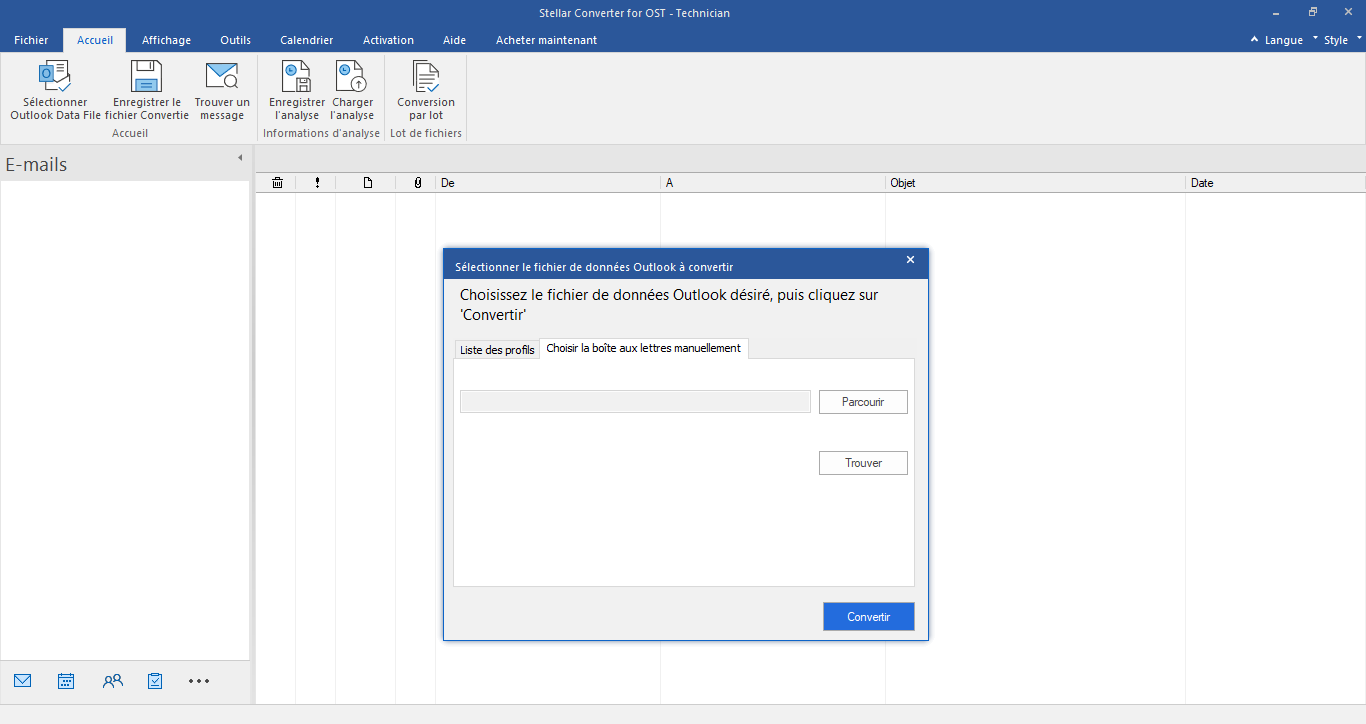Show the contacts view icon
The image size is (1366, 724).
pyautogui.click(x=113, y=681)
